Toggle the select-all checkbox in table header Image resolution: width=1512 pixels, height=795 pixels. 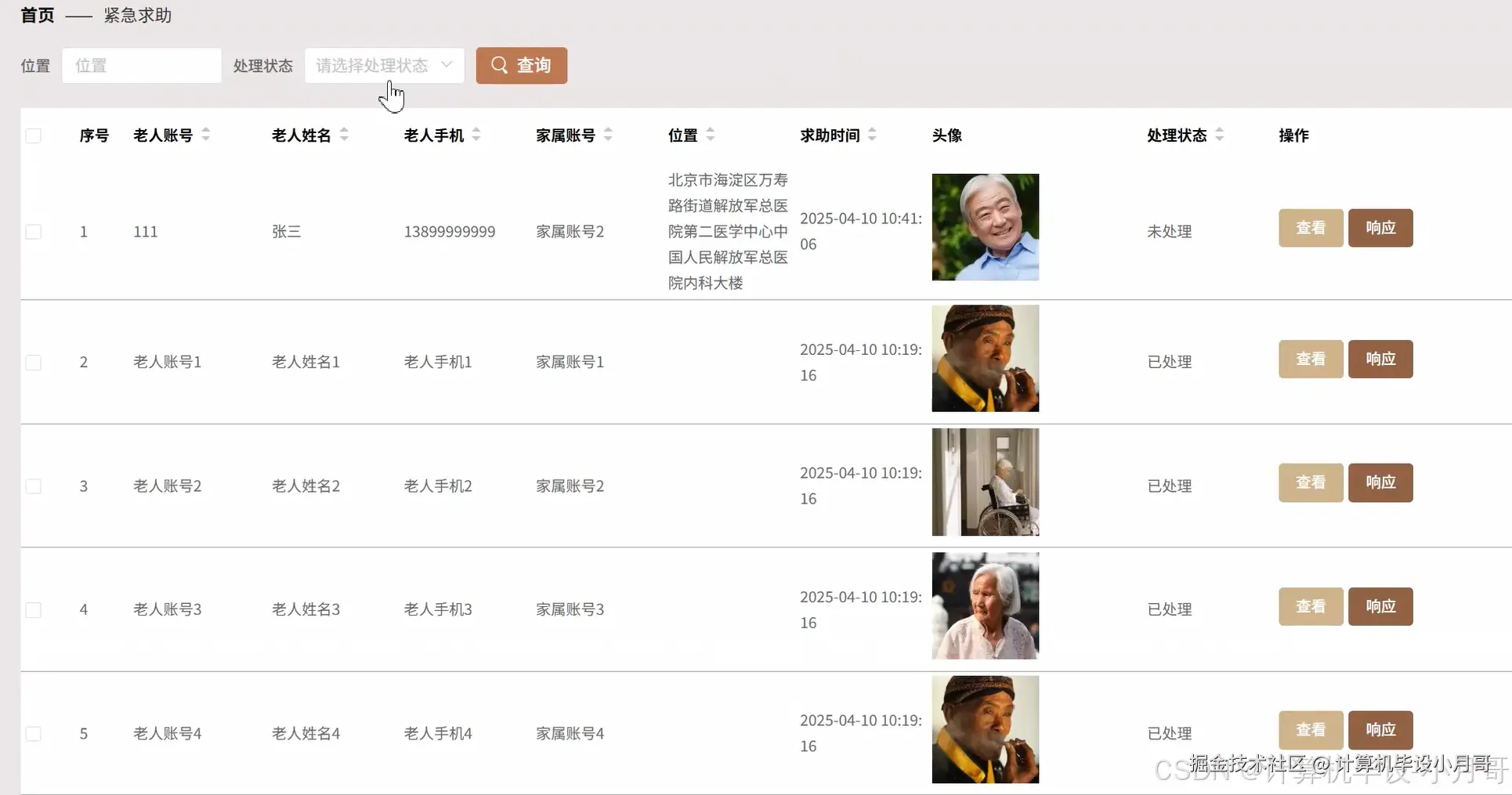[x=33, y=136]
